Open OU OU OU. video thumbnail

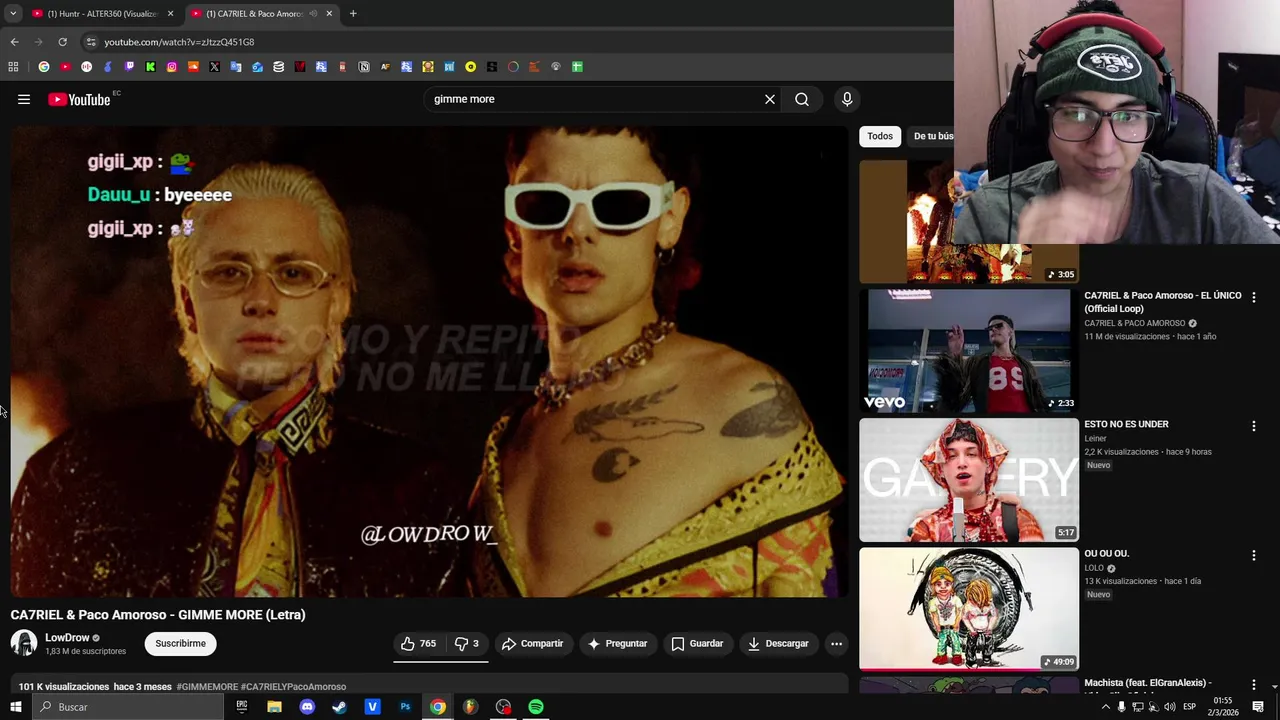point(969,609)
